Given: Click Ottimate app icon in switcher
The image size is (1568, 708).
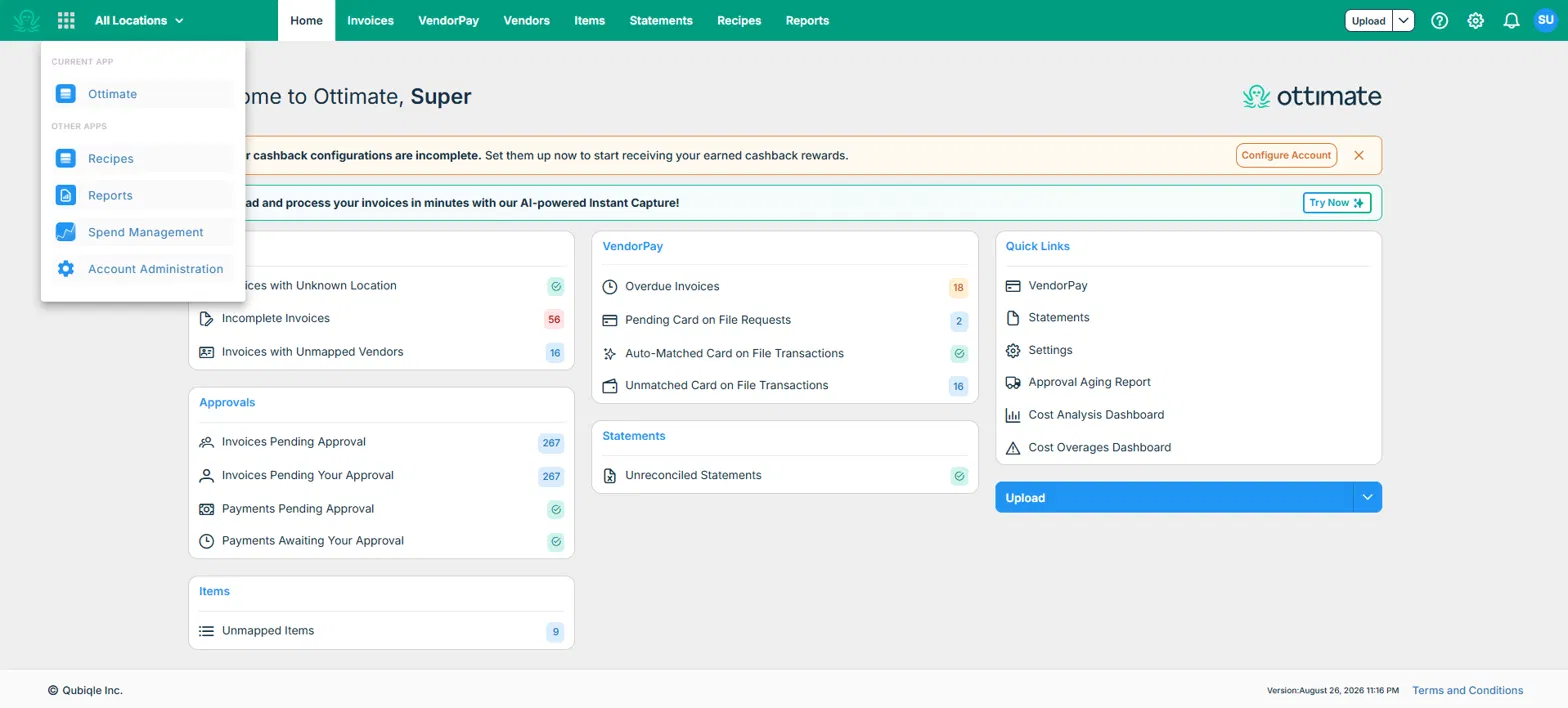Looking at the screenshot, I should (66, 94).
